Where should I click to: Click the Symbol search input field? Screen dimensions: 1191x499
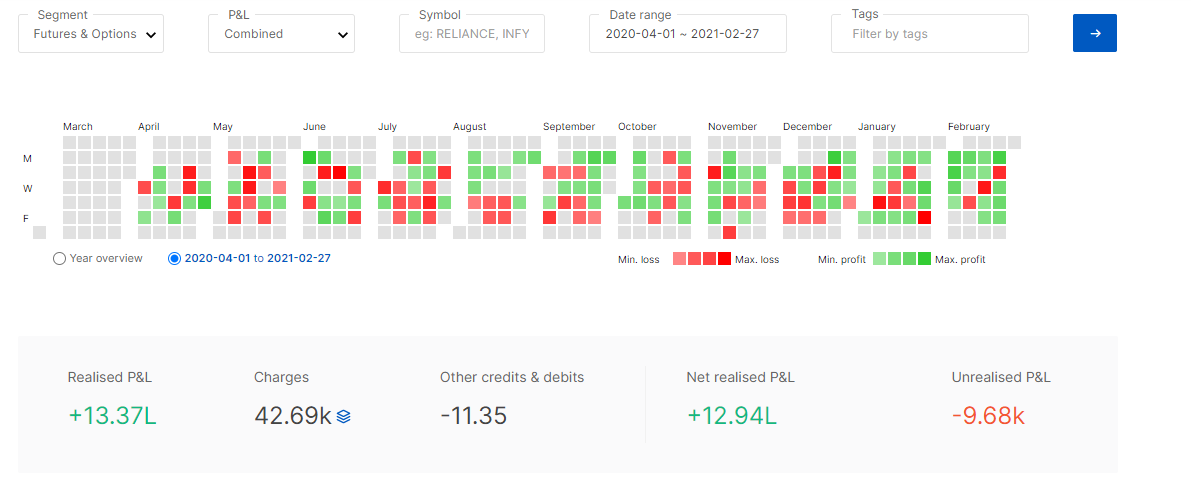pyautogui.click(x=472, y=33)
